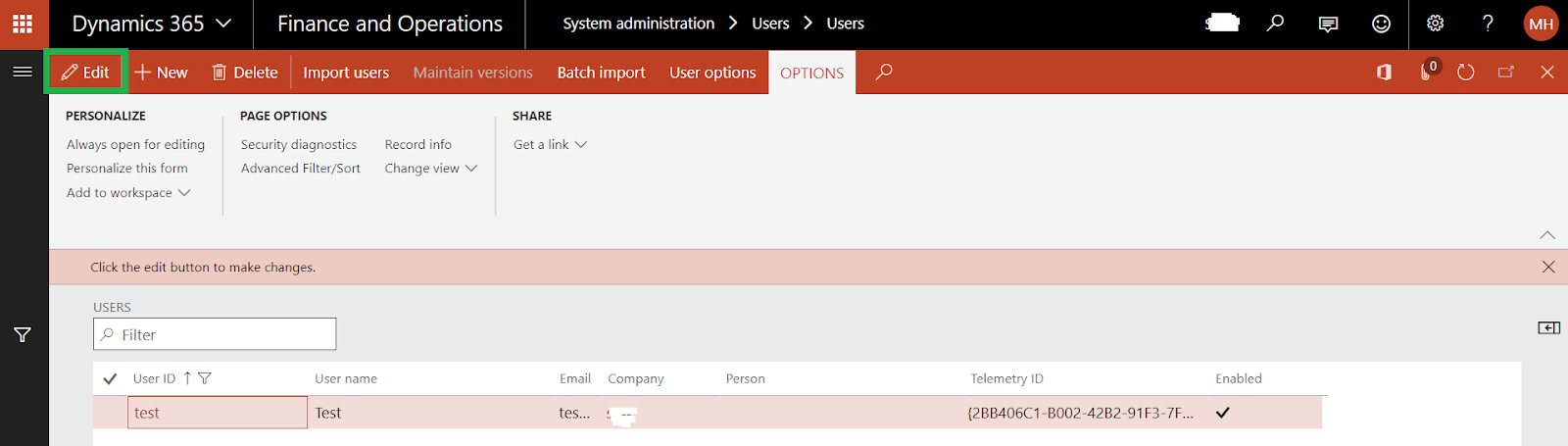Open the help question mark icon
This screenshot has height=446, width=1568.
pyautogui.click(x=1488, y=24)
